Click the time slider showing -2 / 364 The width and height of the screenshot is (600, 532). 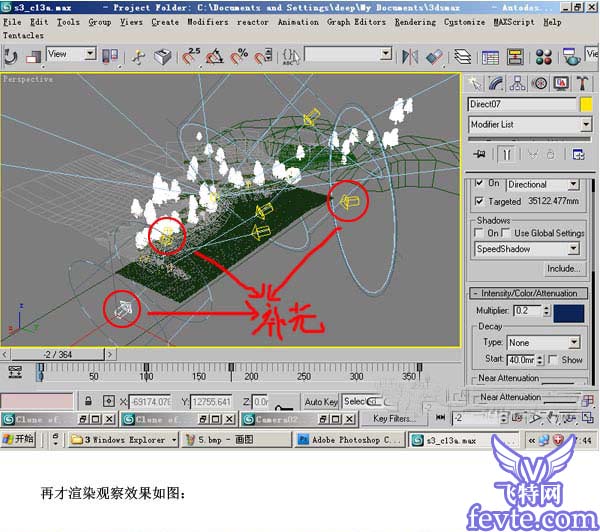pos(57,354)
